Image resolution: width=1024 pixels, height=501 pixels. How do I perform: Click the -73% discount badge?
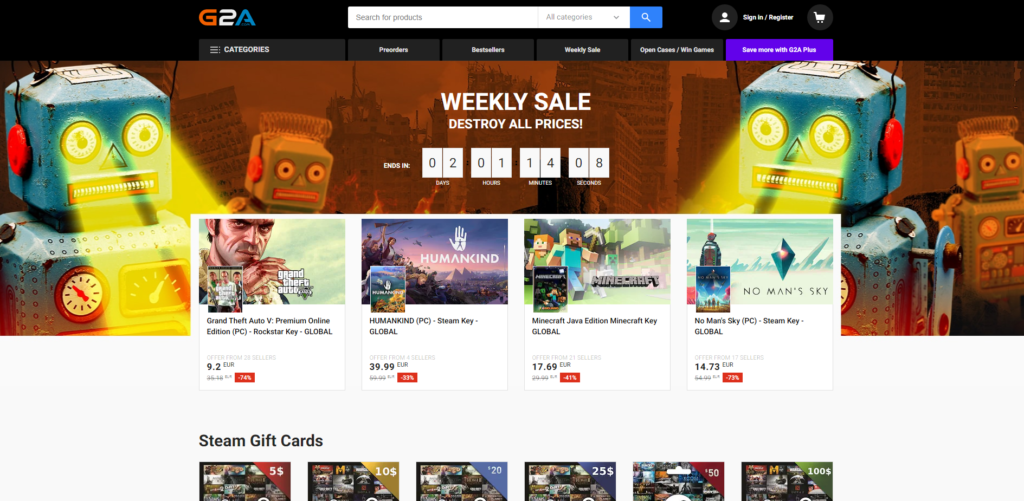tap(733, 378)
